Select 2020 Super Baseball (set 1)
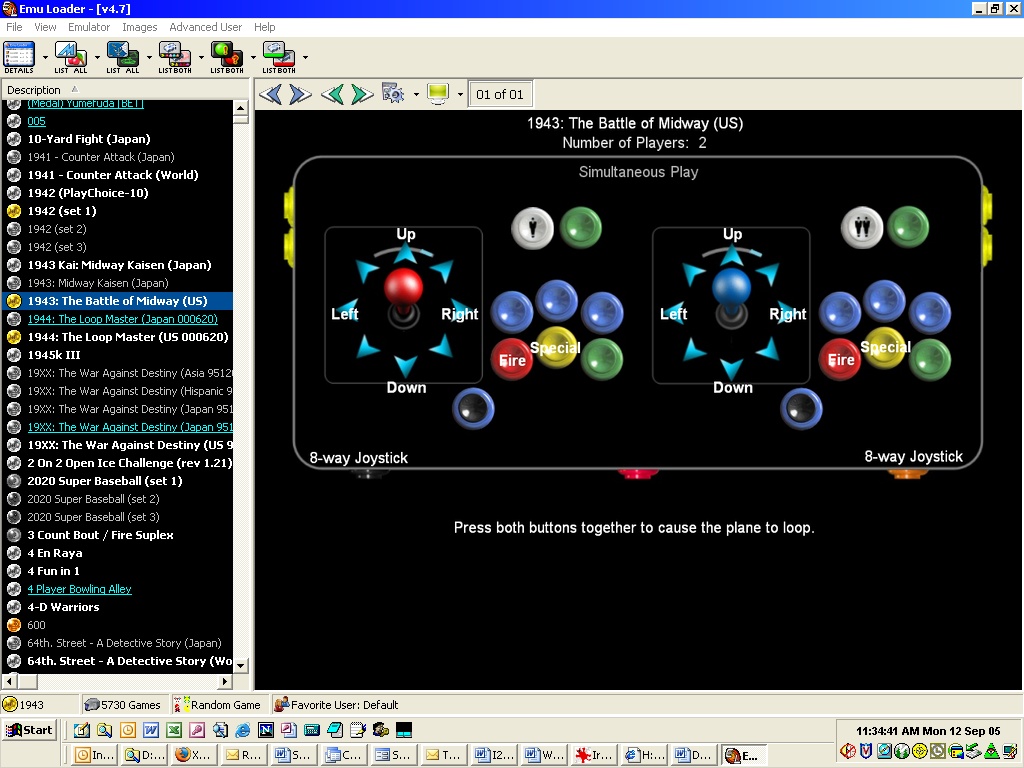This screenshot has width=1024, height=768. [104, 481]
